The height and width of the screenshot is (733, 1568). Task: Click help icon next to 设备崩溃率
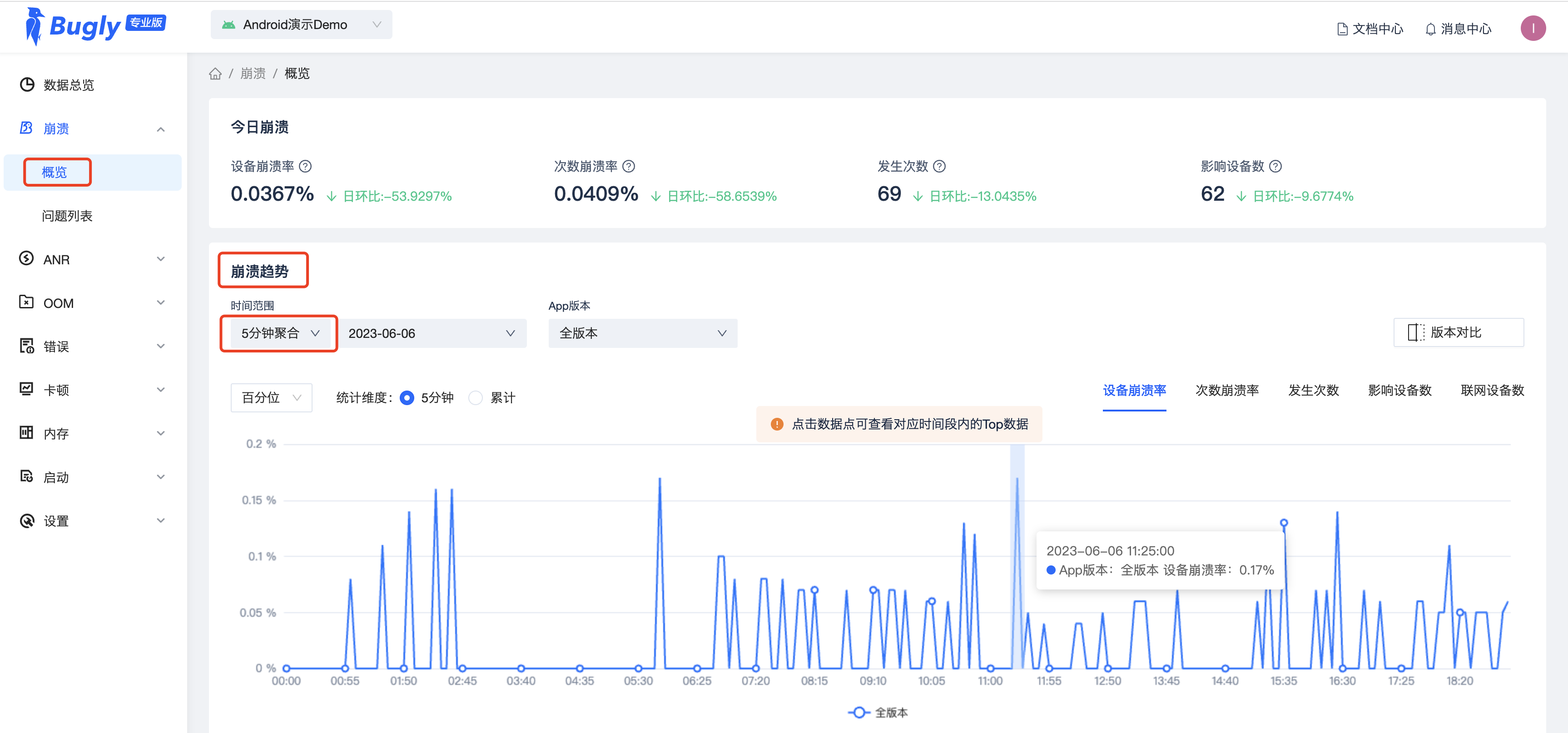306,166
